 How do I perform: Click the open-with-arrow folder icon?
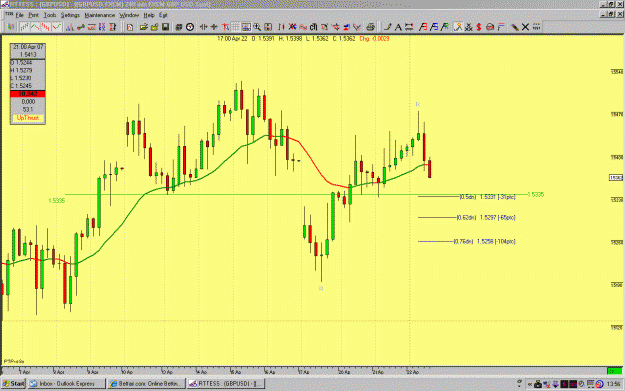coord(154,27)
